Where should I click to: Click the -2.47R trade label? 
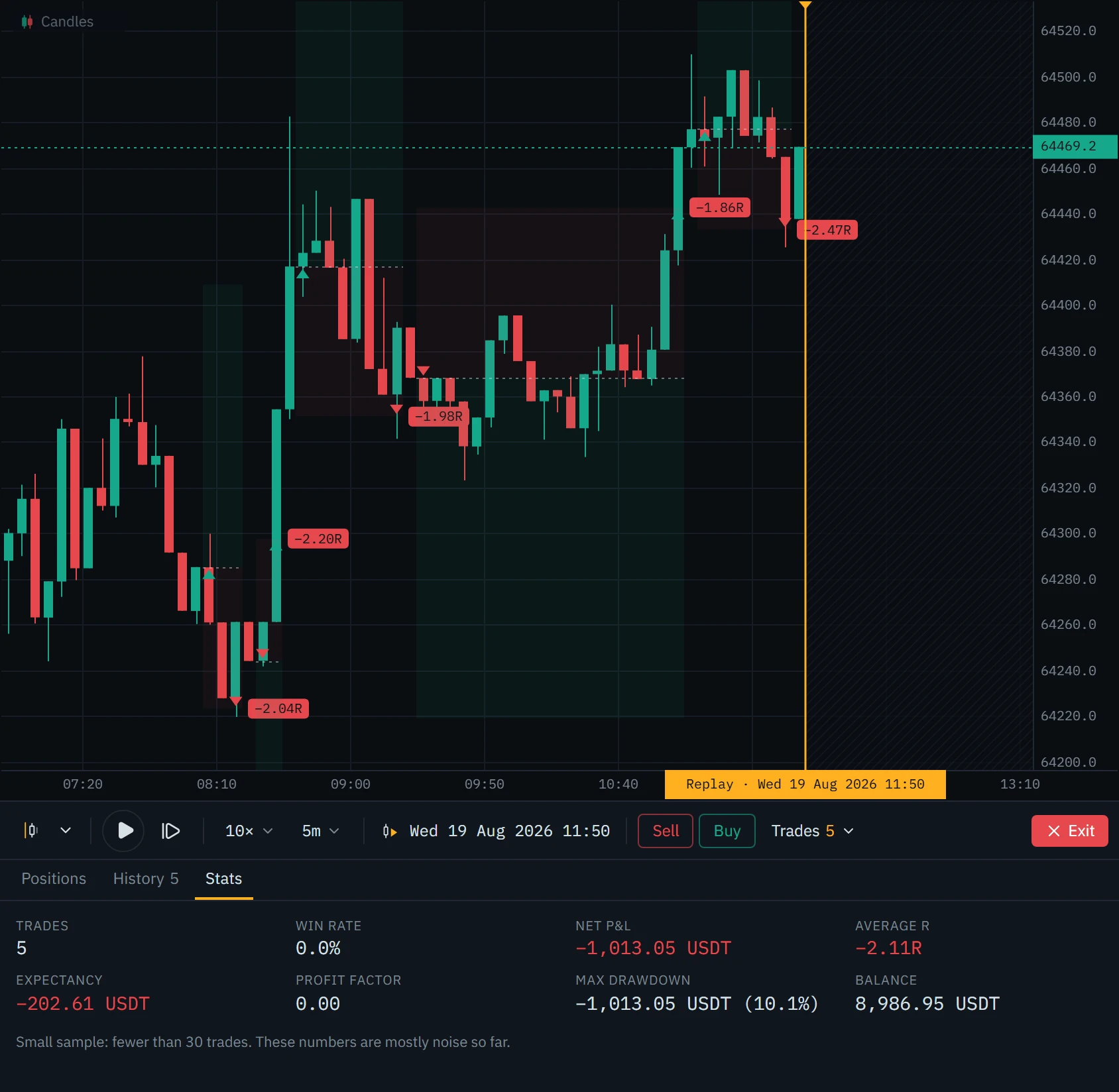[x=829, y=230]
